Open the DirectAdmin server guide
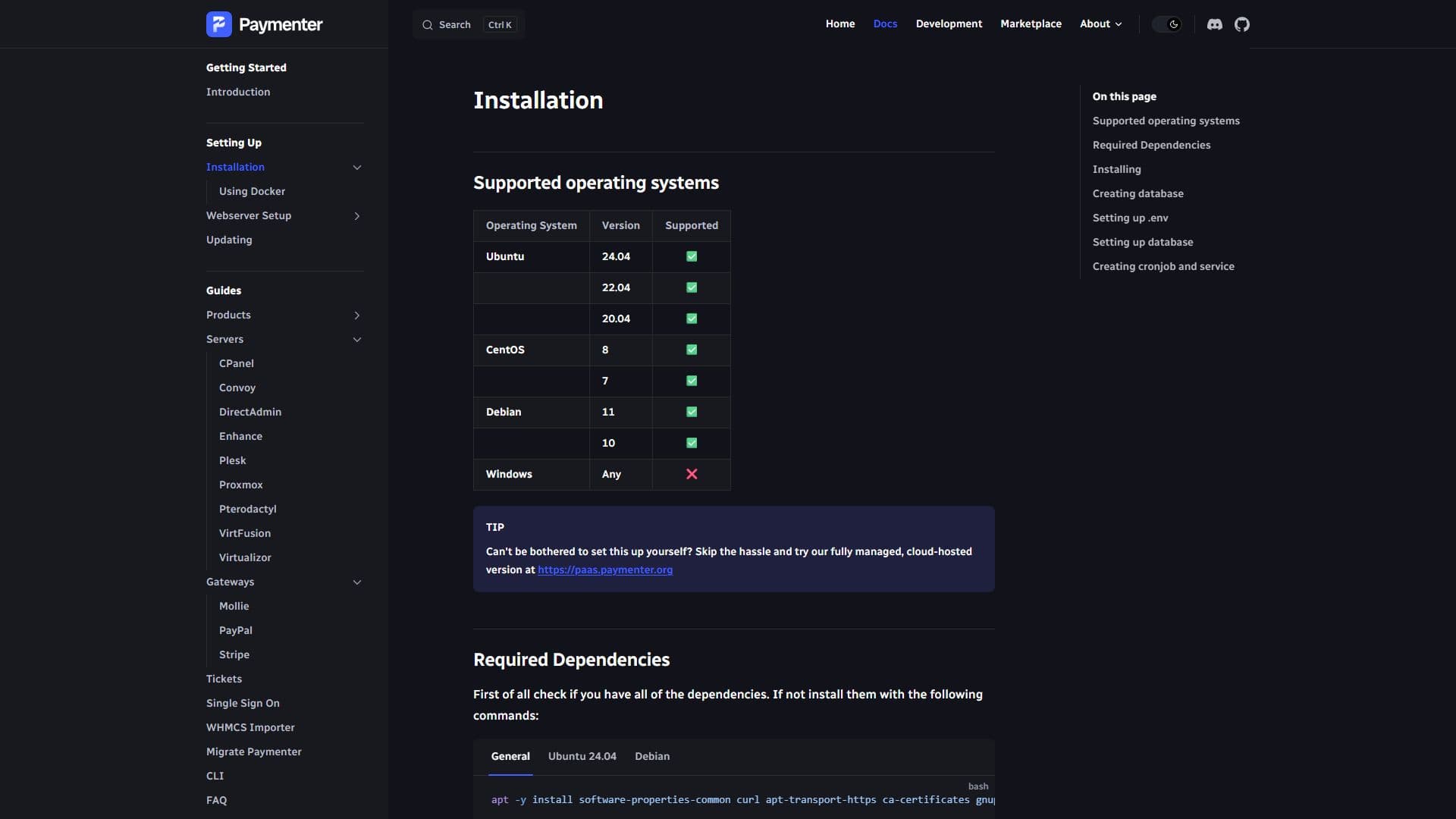This screenshot has width=1456, height=819. point(250,413)
